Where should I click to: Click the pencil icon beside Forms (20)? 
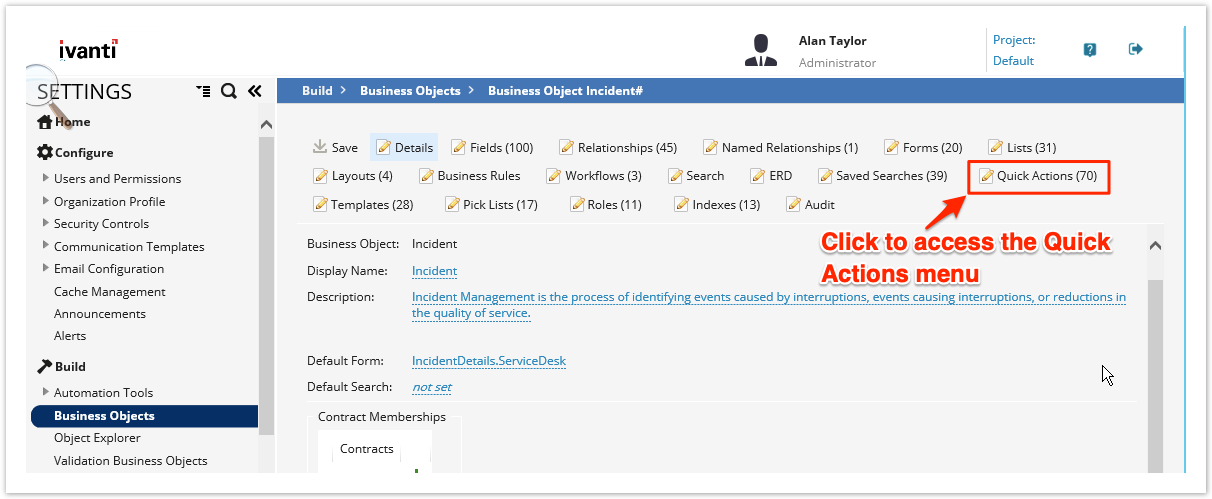pos(892,147)
